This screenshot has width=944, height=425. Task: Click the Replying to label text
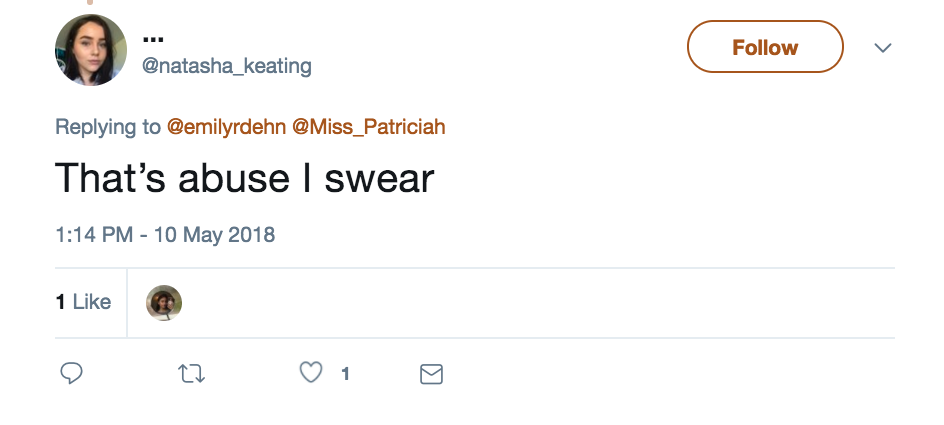107,127
